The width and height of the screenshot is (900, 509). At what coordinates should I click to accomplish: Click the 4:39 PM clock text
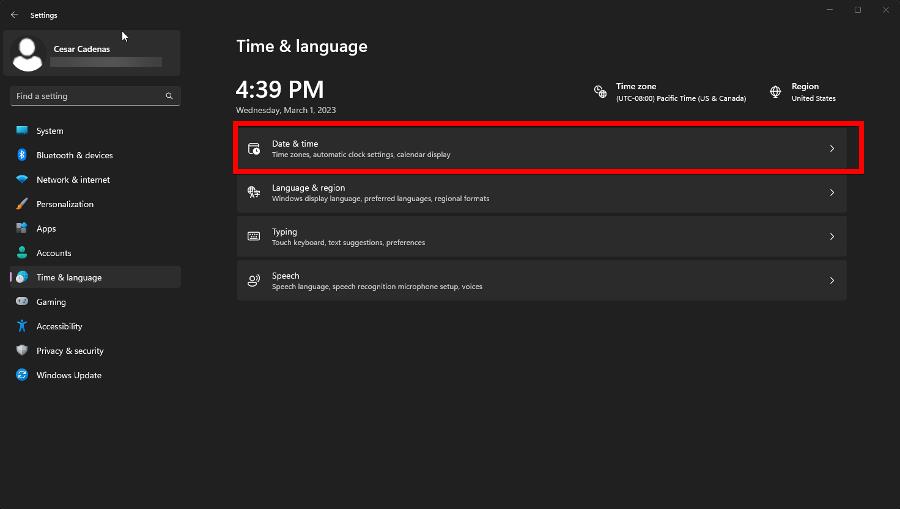280,90
